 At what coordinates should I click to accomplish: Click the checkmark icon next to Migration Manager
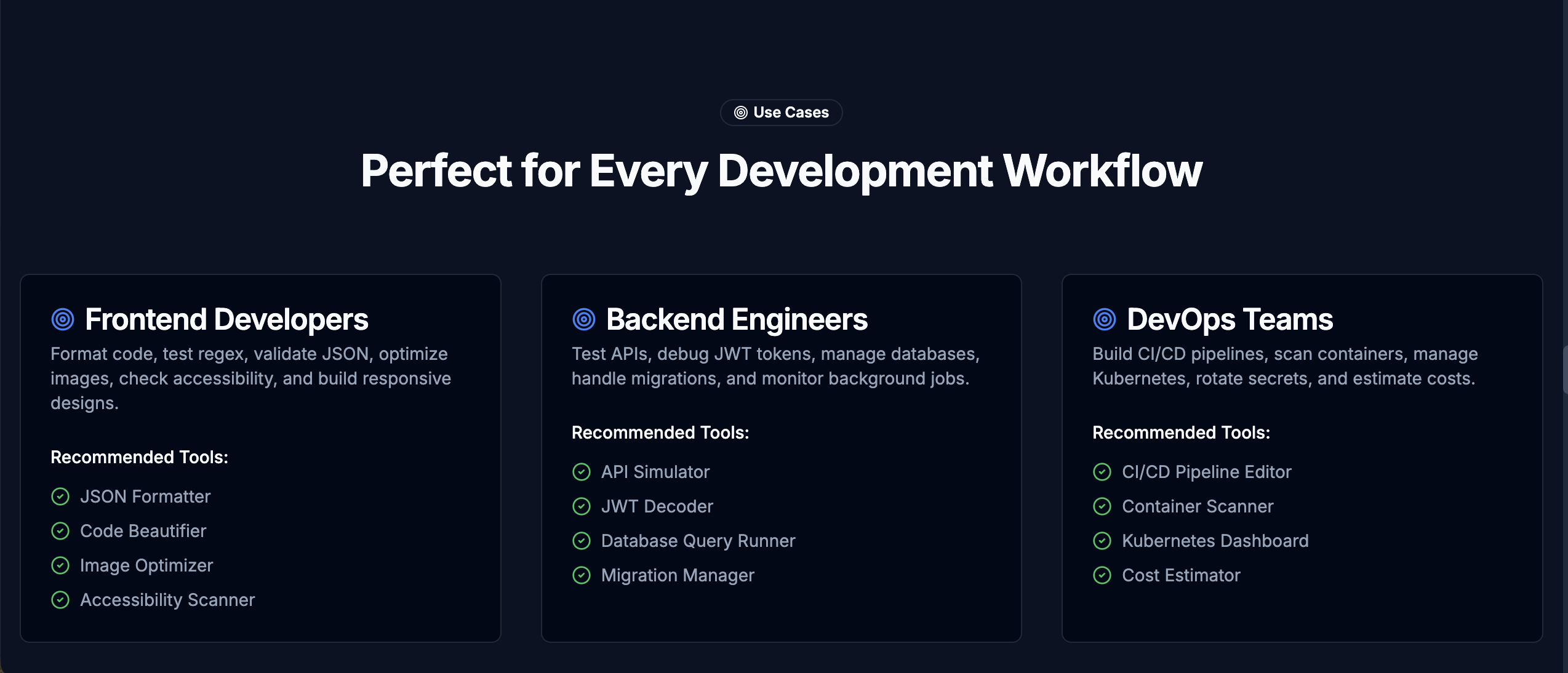point(582,575)
